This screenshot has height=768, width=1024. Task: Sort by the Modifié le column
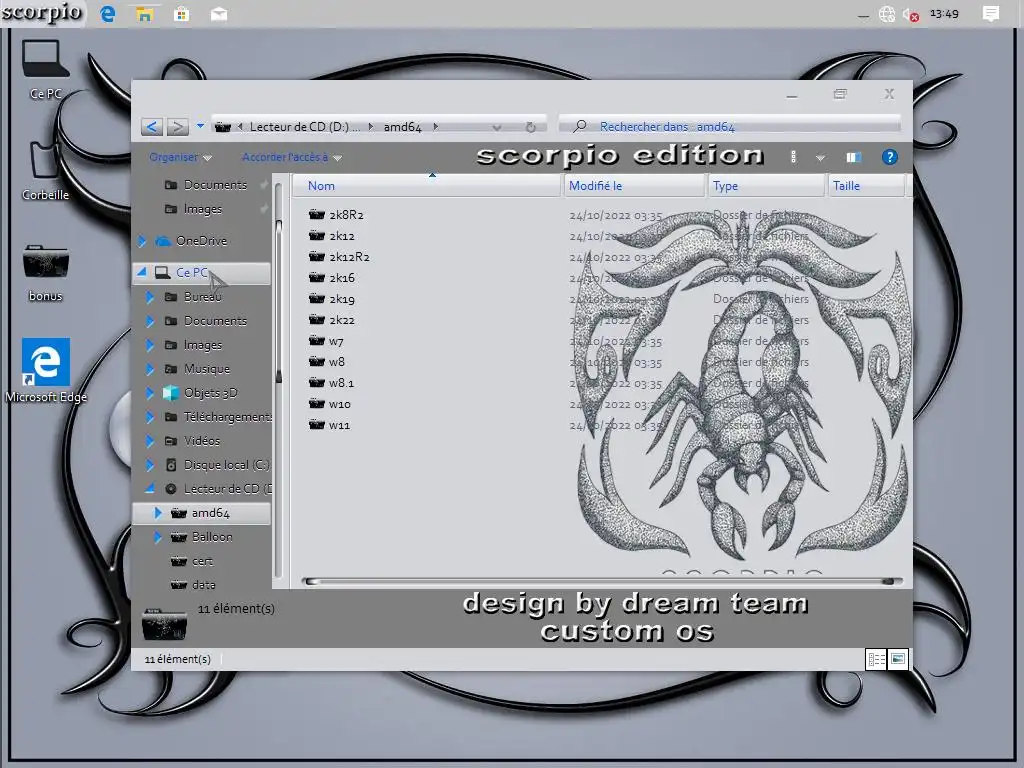click(634, 186)
